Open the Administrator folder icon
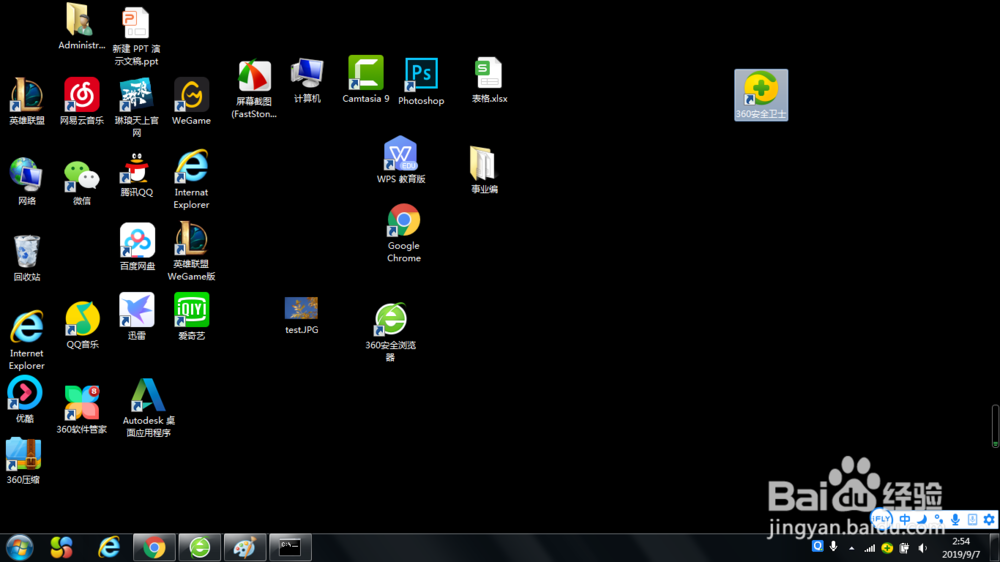This screenshot has height=562, width=1000. (x=81, y=27)
